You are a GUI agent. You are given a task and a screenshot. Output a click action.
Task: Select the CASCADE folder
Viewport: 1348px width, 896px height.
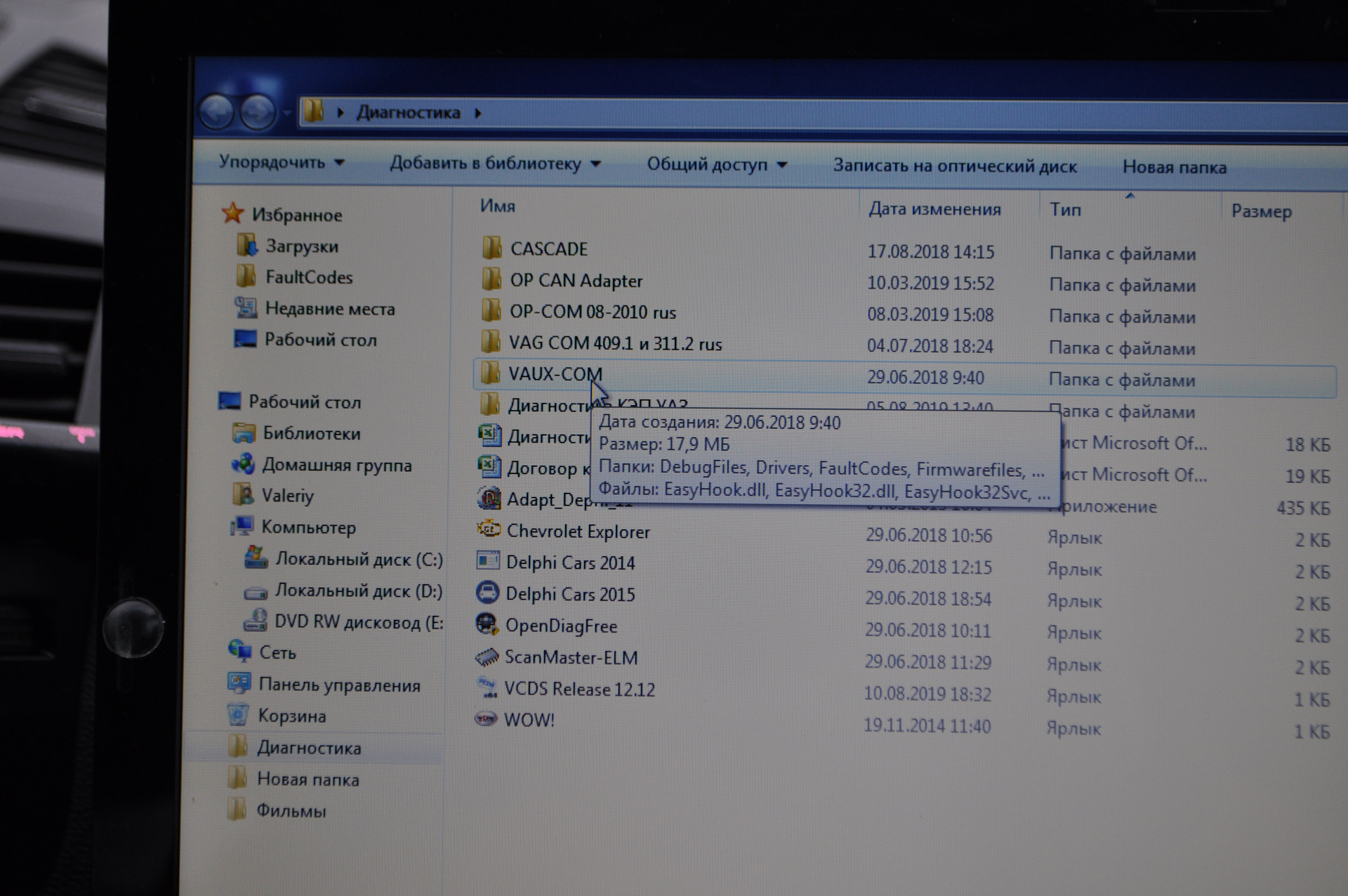(548, 249)
